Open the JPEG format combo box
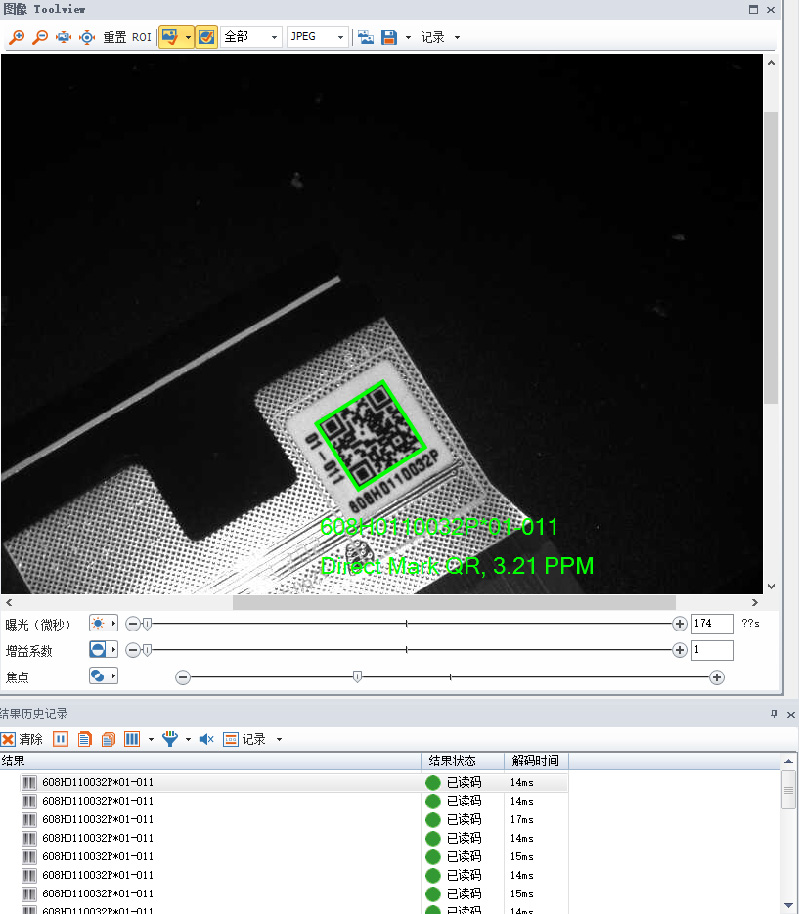The width and height of the screenshot is (799, 914). point(318,37)
